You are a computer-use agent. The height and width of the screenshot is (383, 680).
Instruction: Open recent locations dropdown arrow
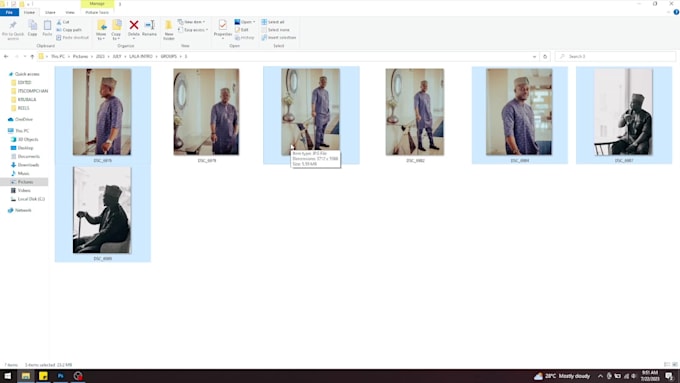click(x=25, y=56)
